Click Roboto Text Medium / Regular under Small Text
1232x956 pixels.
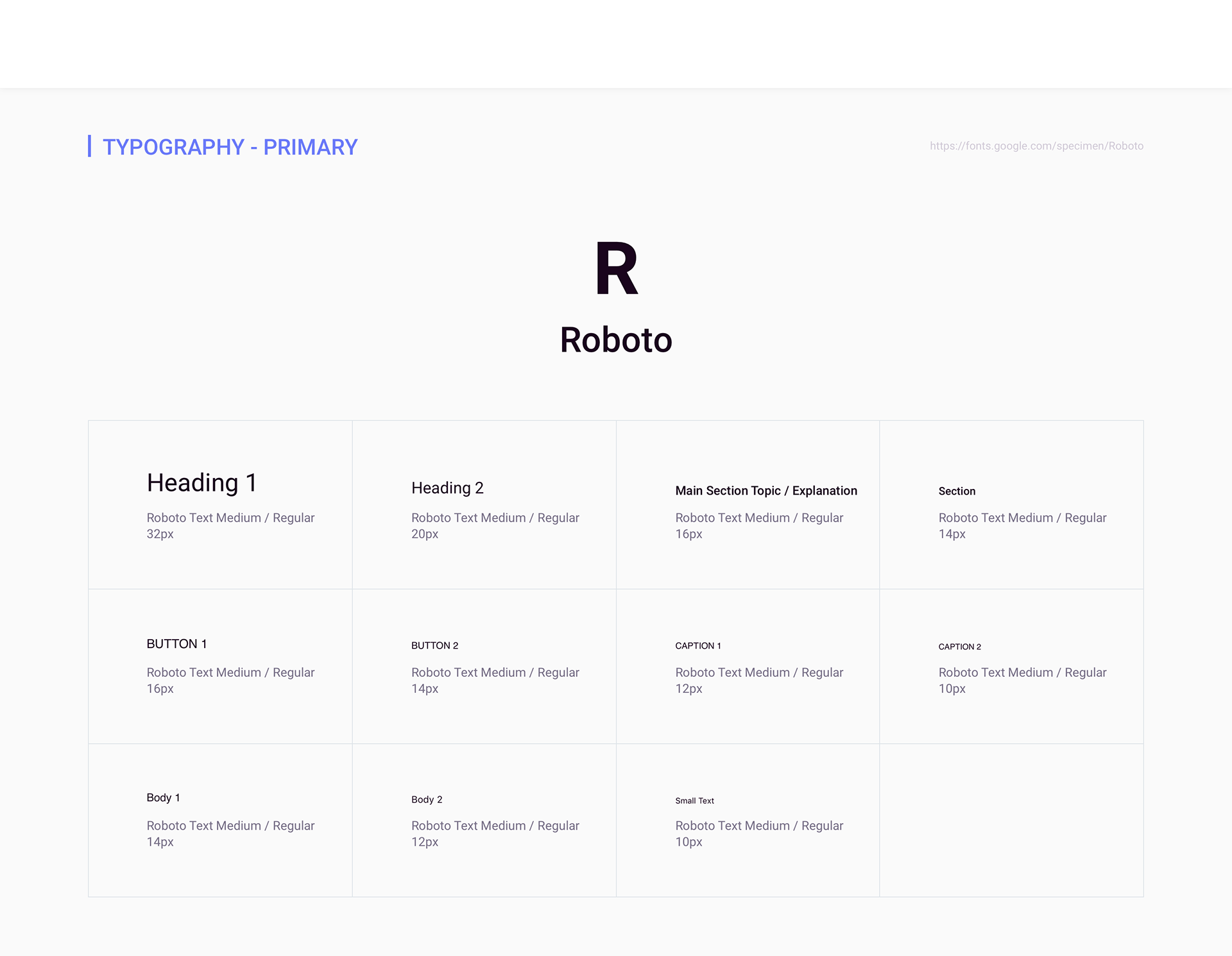[759, 826]
